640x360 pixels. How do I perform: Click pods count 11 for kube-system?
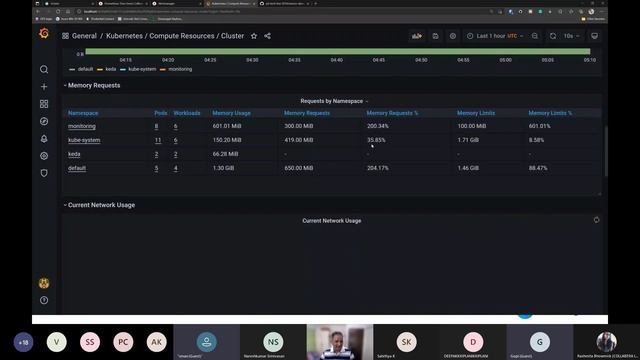tap(158, 140)
